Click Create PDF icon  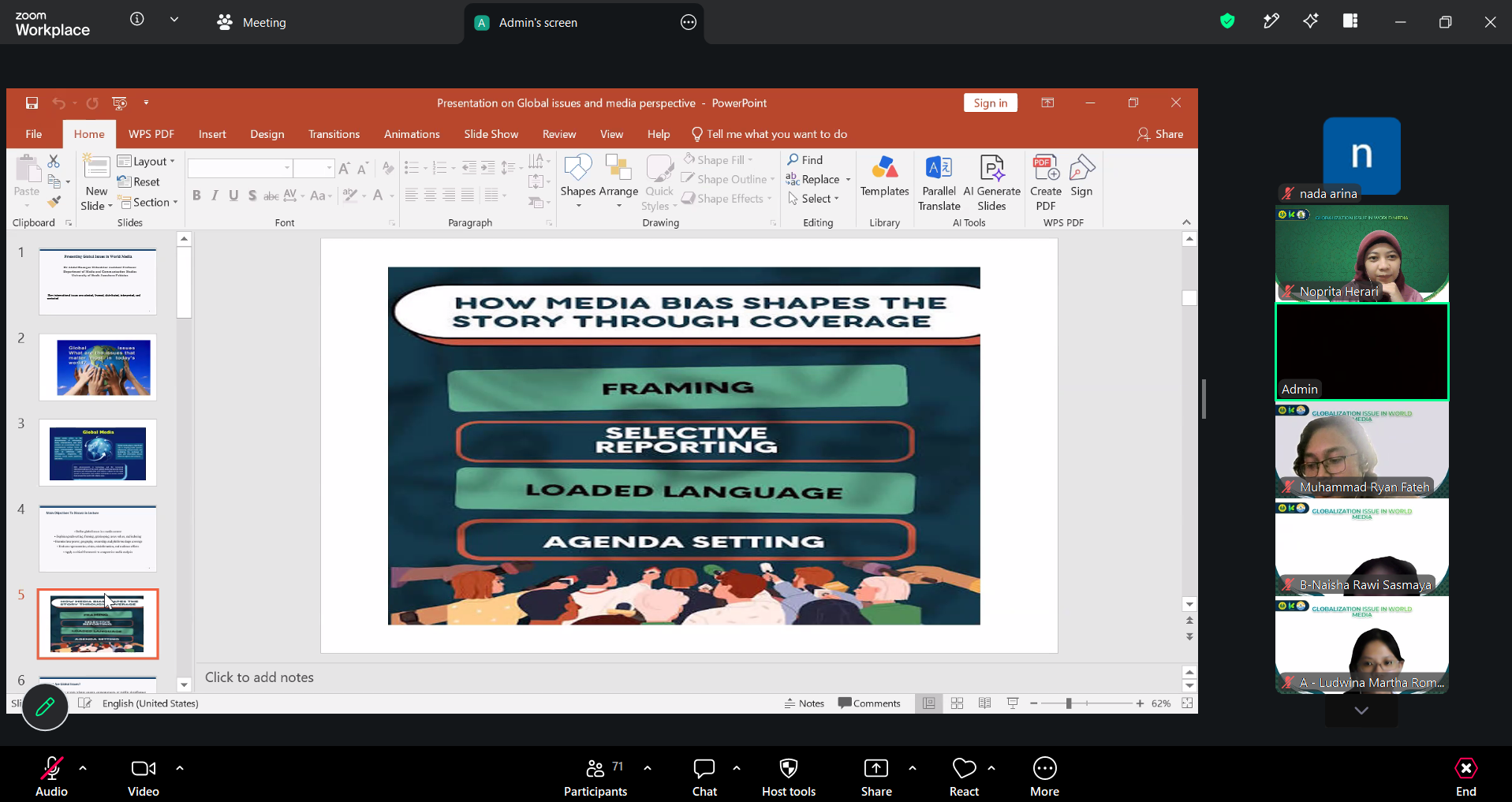[1046, 183]
